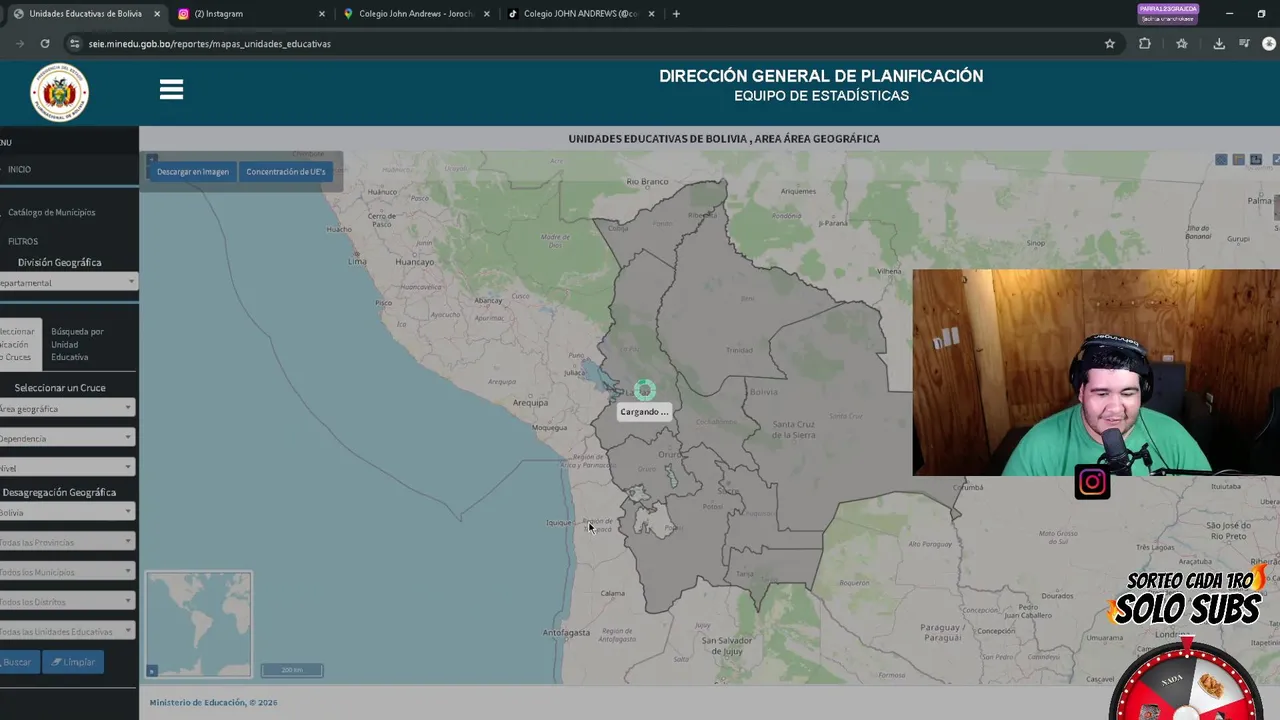This screenshot has width=1280, height=720.
Task: Click the Rio Branco label on the map
Action: [x=647, y=182]
